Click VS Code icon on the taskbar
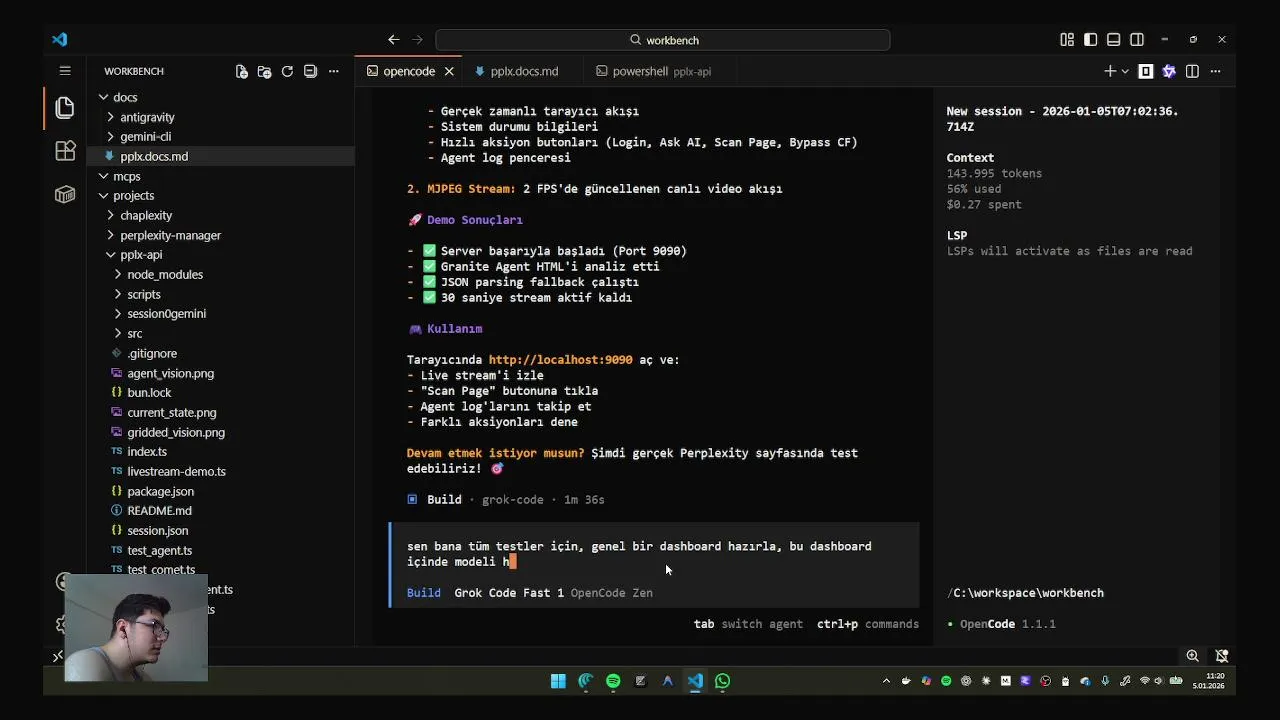This screenshot has width=1280, height=720. click(x=695, y=681)
